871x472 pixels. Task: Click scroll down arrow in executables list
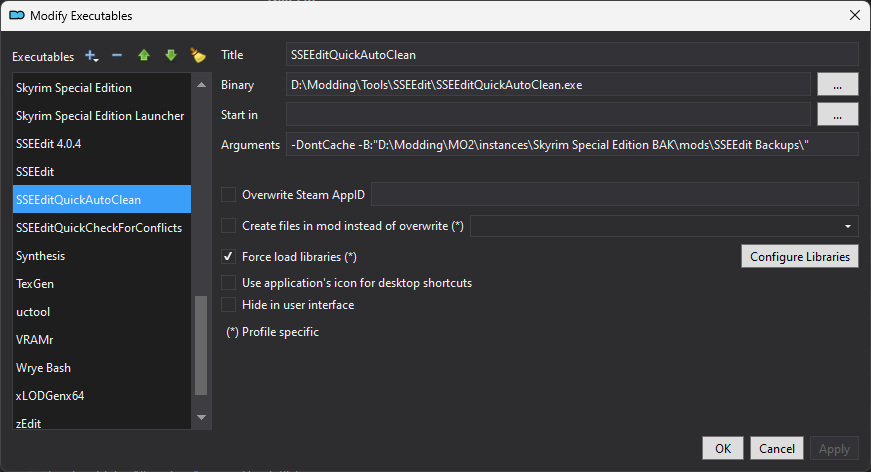pyautogui.click(x=202, y=417)
